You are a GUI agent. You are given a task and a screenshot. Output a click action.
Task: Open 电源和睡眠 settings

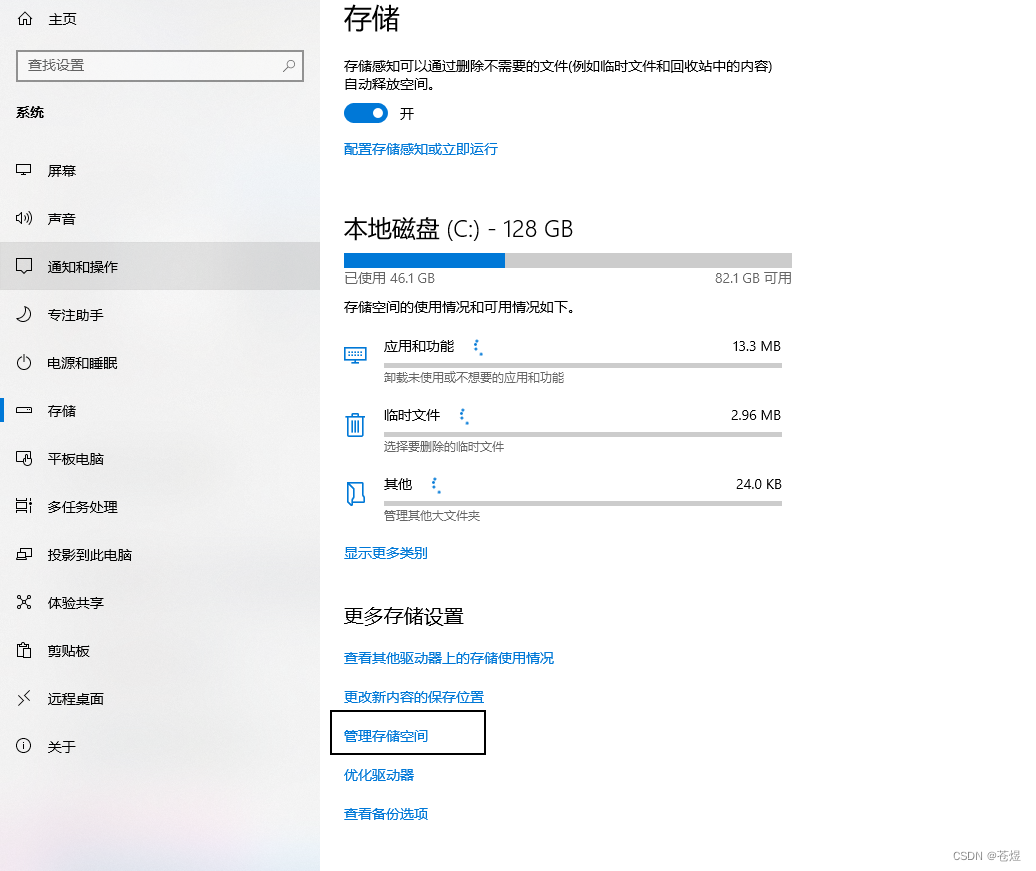pyautogui.click(x=160, y=363)
